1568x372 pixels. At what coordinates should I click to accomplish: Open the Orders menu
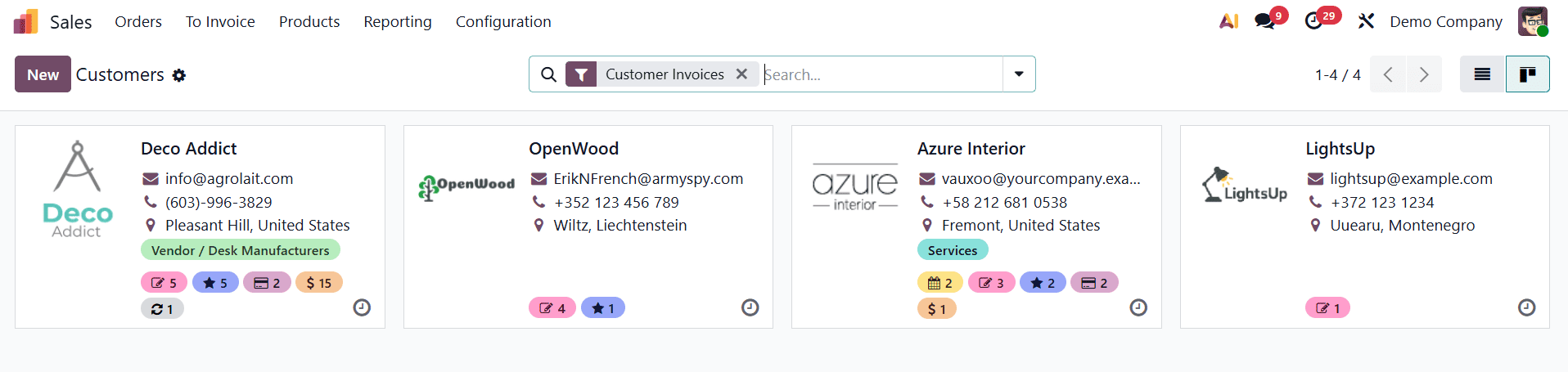[x=138, y=21]
